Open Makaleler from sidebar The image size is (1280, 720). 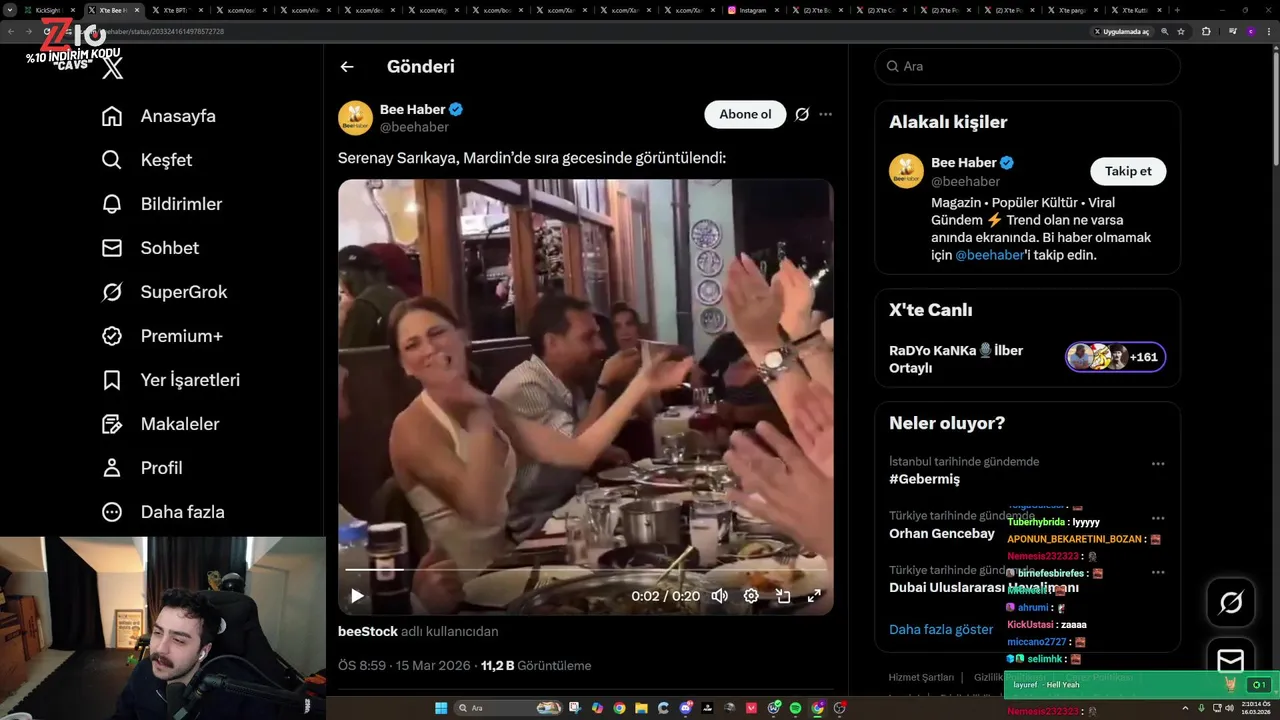[160, 424]
